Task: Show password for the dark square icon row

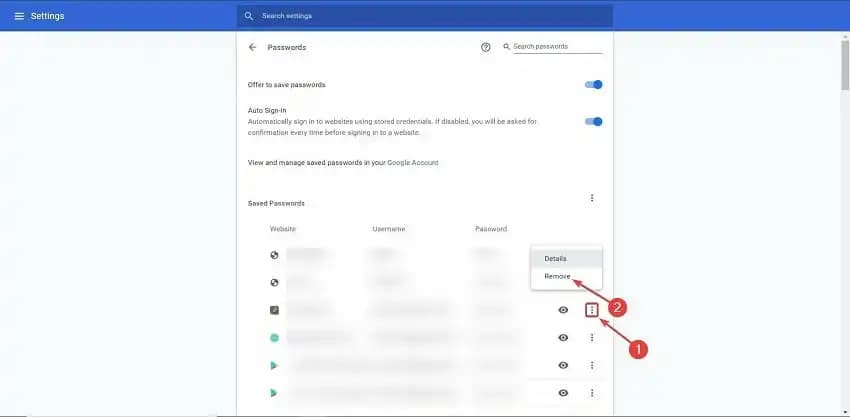Action: (x=563, y=310)
